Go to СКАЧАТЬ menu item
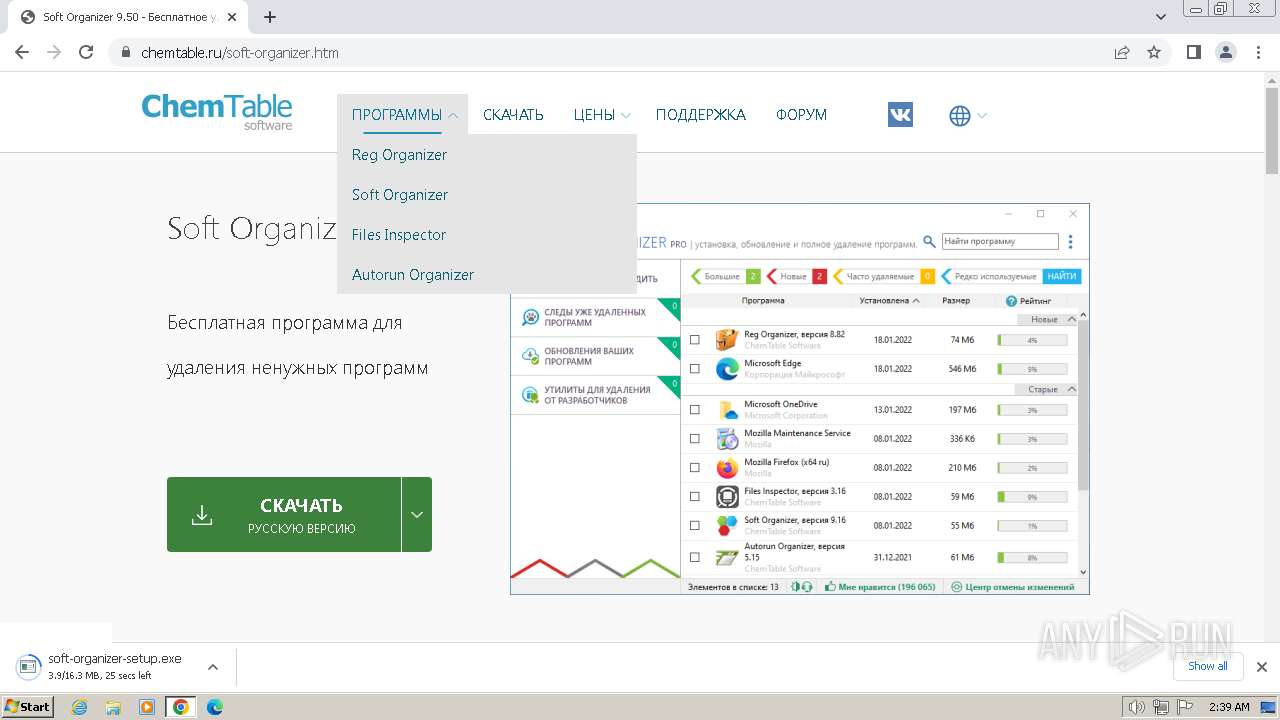Image resolution: width=1280 pixels, height=720 pixels. coord(513,115)
